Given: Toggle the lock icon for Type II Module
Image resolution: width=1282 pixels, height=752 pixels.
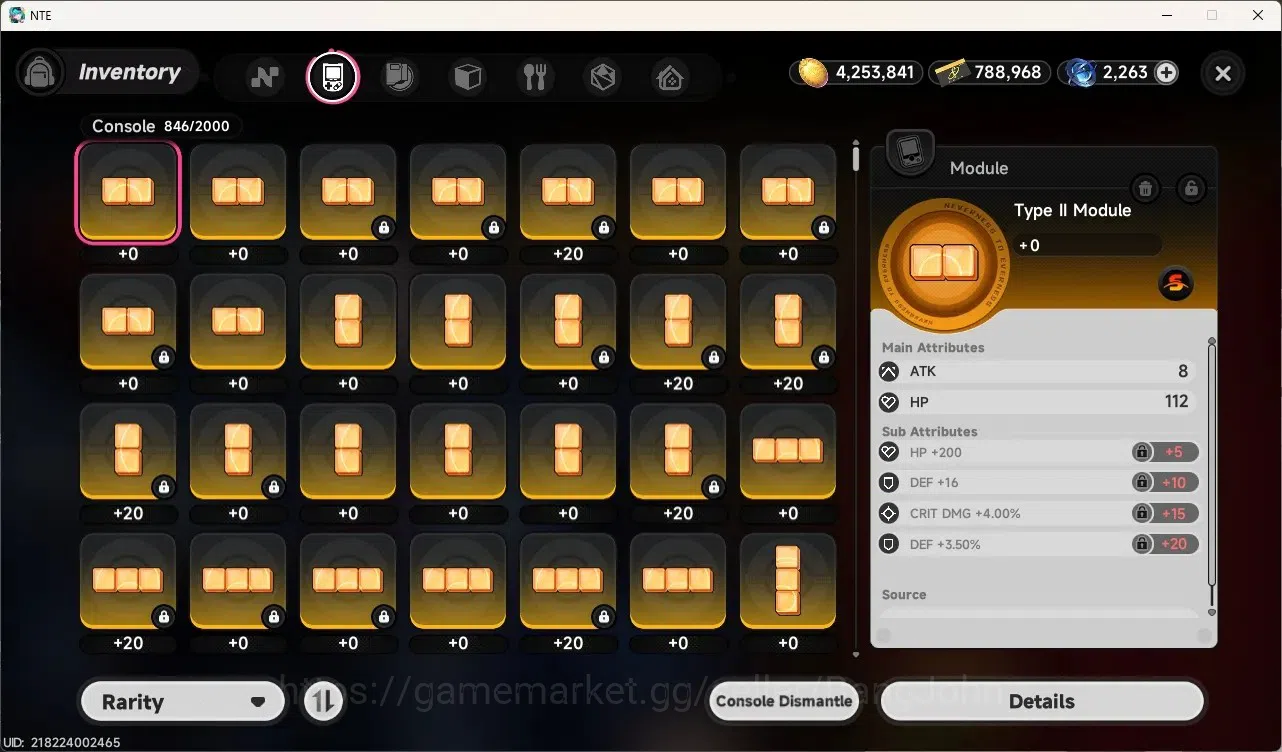Looking at the screenshot, I should 1190,187.
